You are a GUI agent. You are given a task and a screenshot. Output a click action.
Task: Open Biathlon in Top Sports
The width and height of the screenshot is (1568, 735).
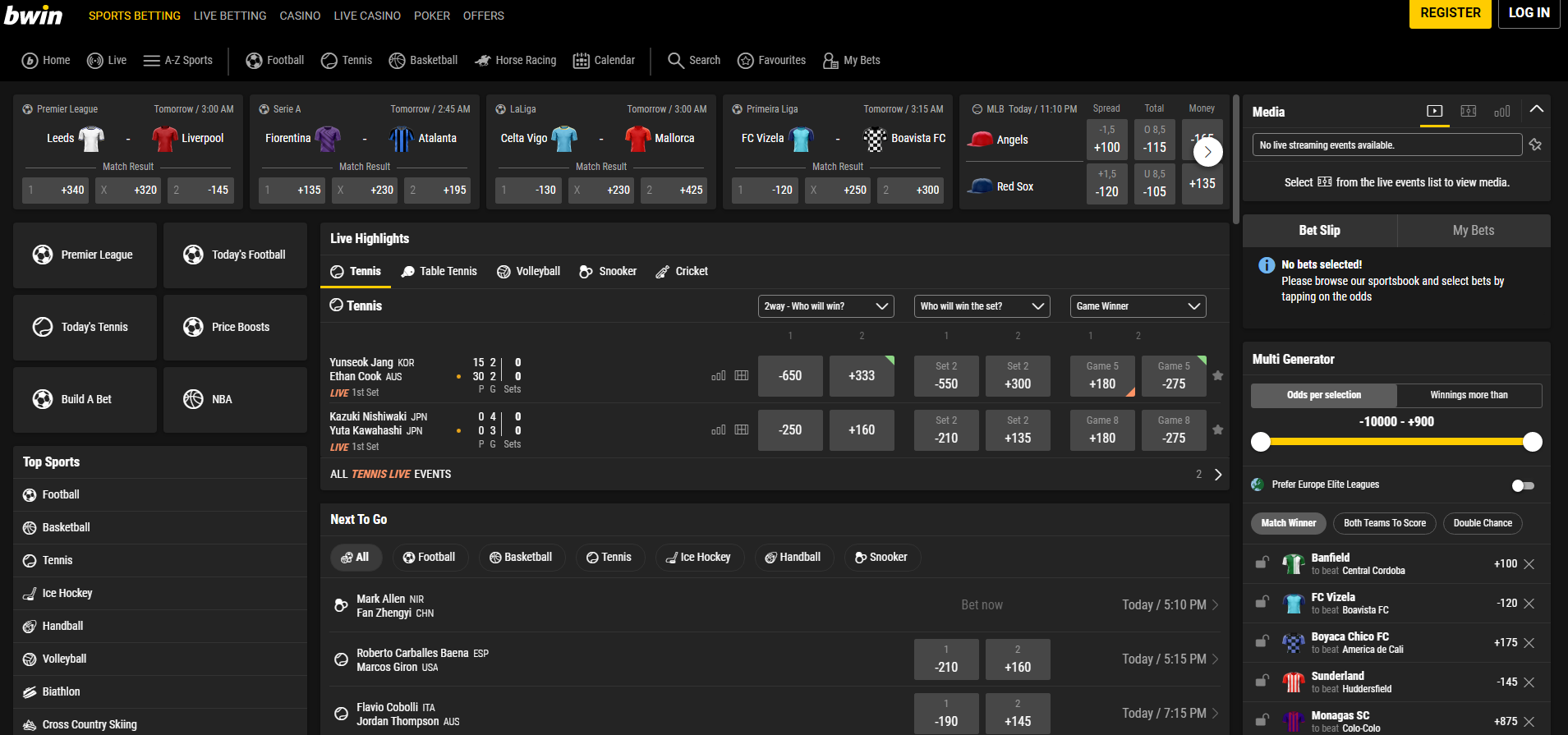[x=160, y=691]
